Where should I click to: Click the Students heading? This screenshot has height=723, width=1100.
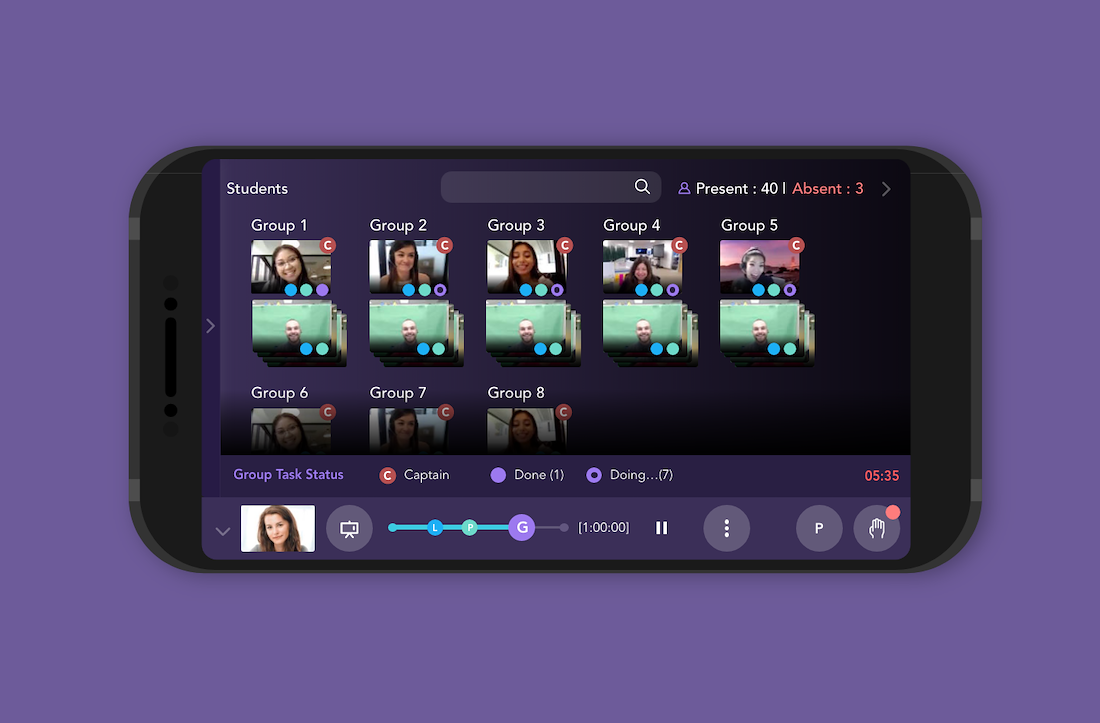[x=257, y=189]
